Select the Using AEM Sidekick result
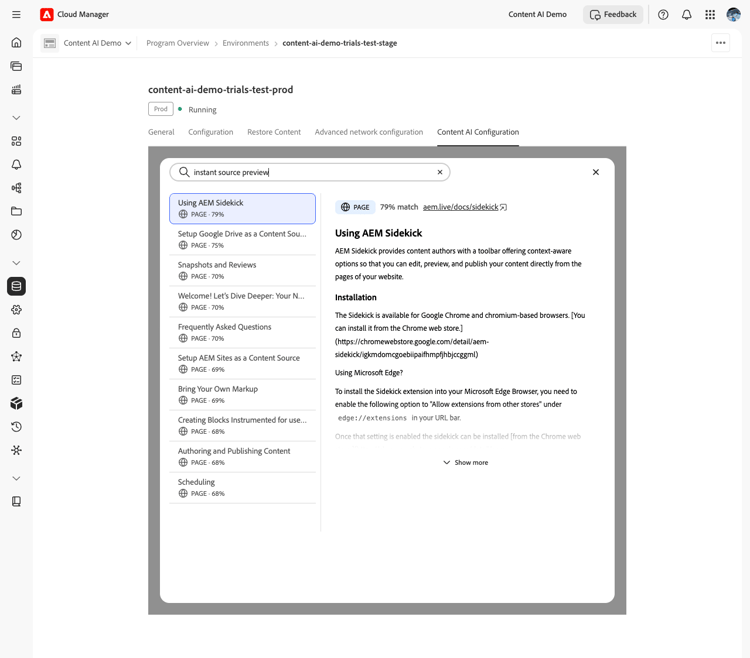 pyautogui.click(x=243, y=208)
